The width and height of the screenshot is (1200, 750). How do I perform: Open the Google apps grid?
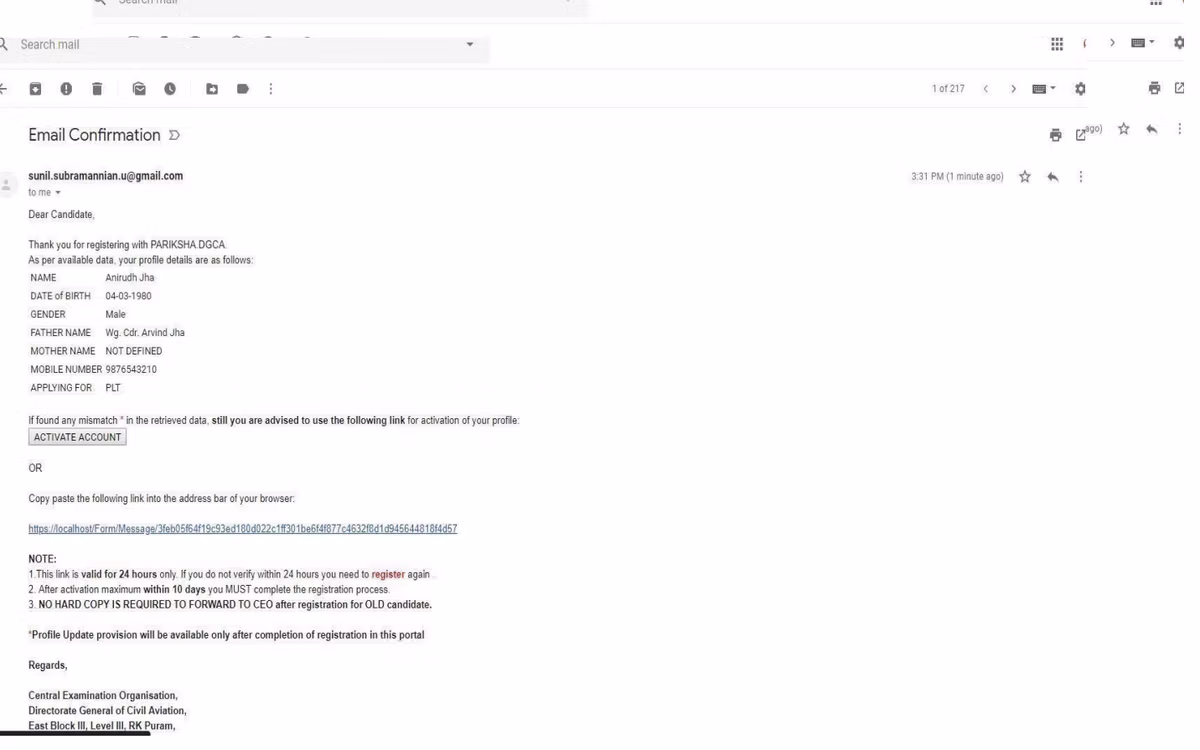pos(1057,44)
